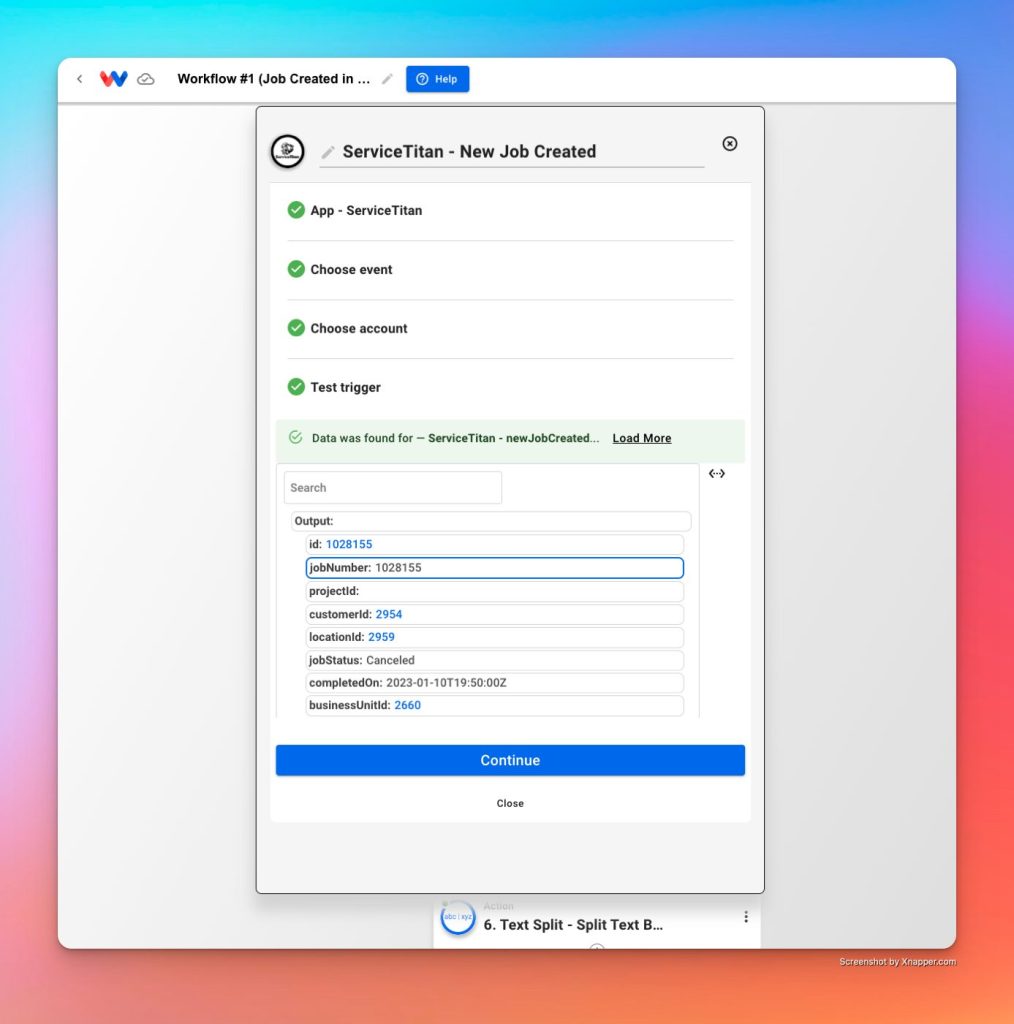Click green checkmark beside App - ServiceTitan
Image resolution: width=1014 pixels, height=1024 pixels.
[x=296, y=210]
